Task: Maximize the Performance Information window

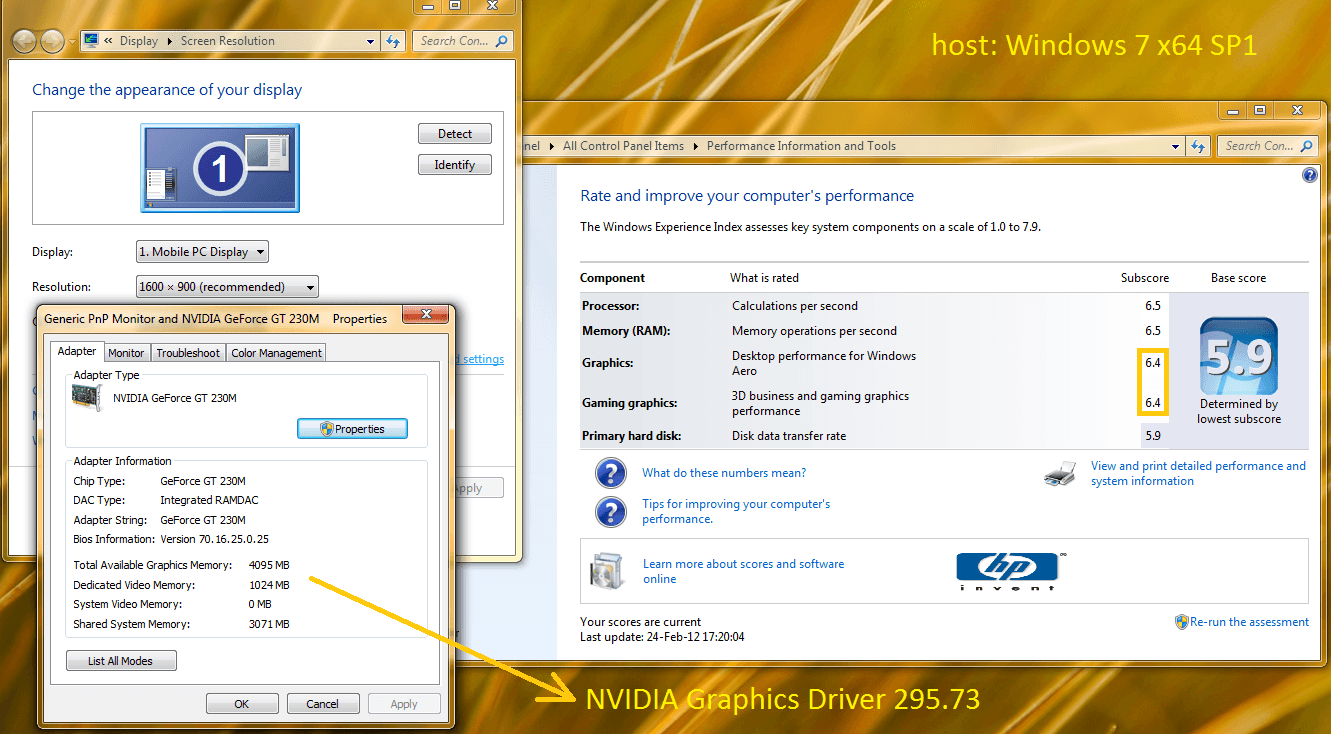Action: click(x=1260, y=110)
